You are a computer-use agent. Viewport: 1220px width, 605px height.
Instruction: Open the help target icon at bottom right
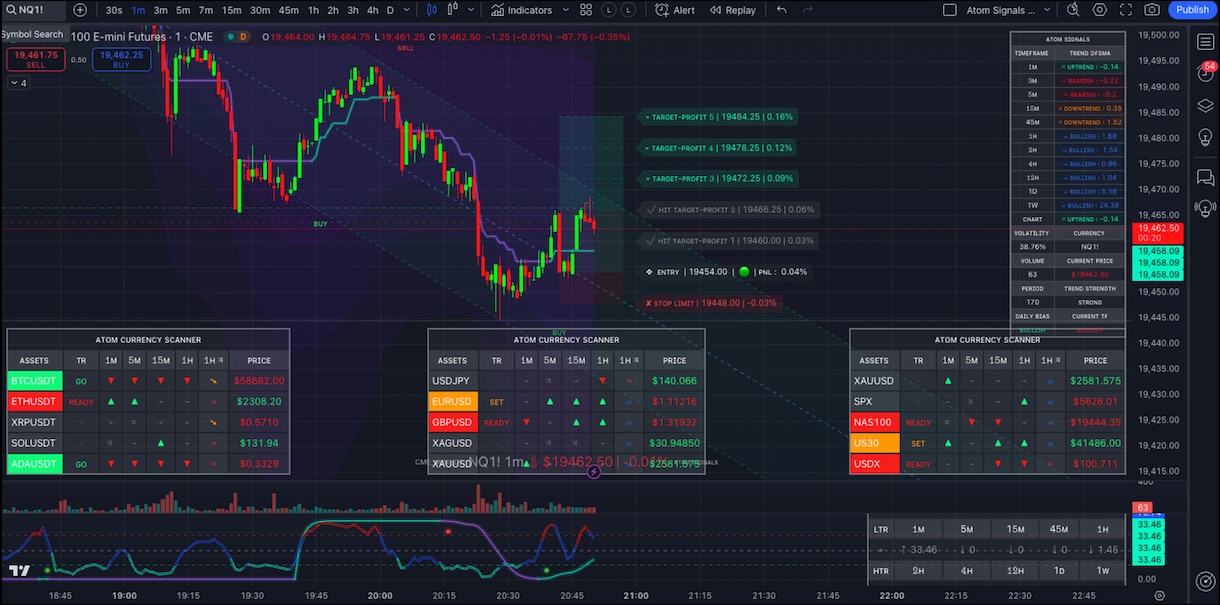[1206, 581]
